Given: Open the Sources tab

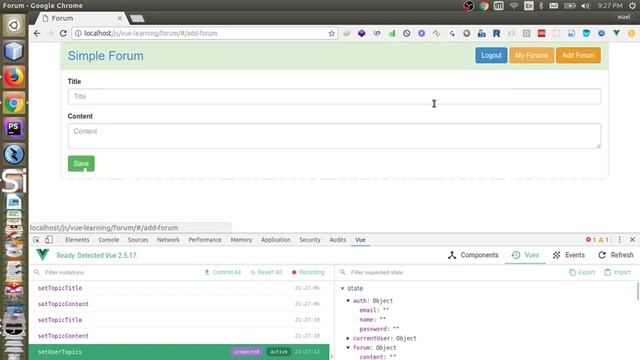Looking at the screenshot, I should click(138, 240).
